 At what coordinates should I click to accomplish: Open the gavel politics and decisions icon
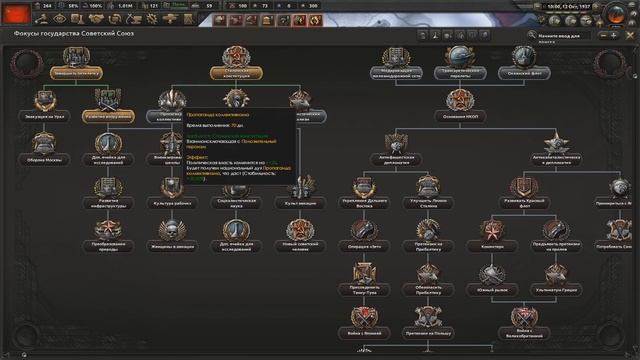[x=42, y=19]
